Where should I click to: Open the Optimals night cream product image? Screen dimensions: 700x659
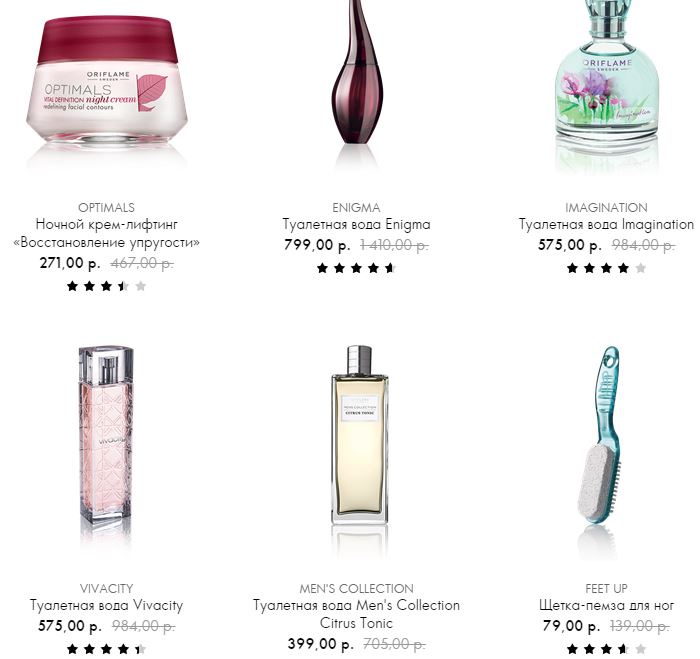(106, 85)
